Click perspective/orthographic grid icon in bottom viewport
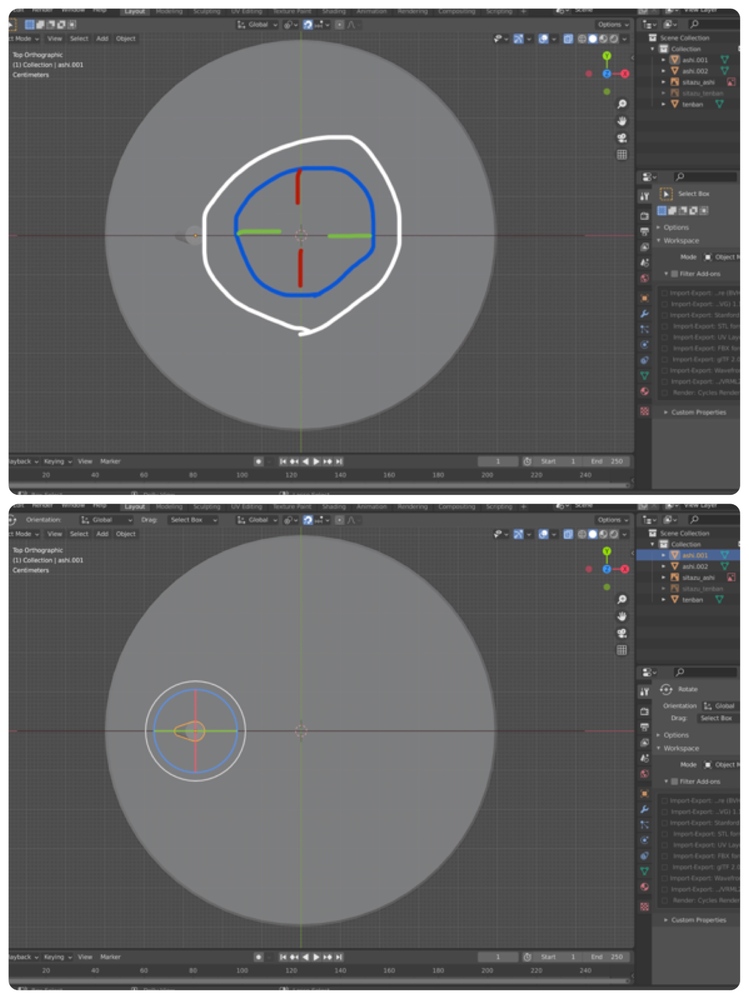This screenshot has width=749, height=999. coord(622,650)
